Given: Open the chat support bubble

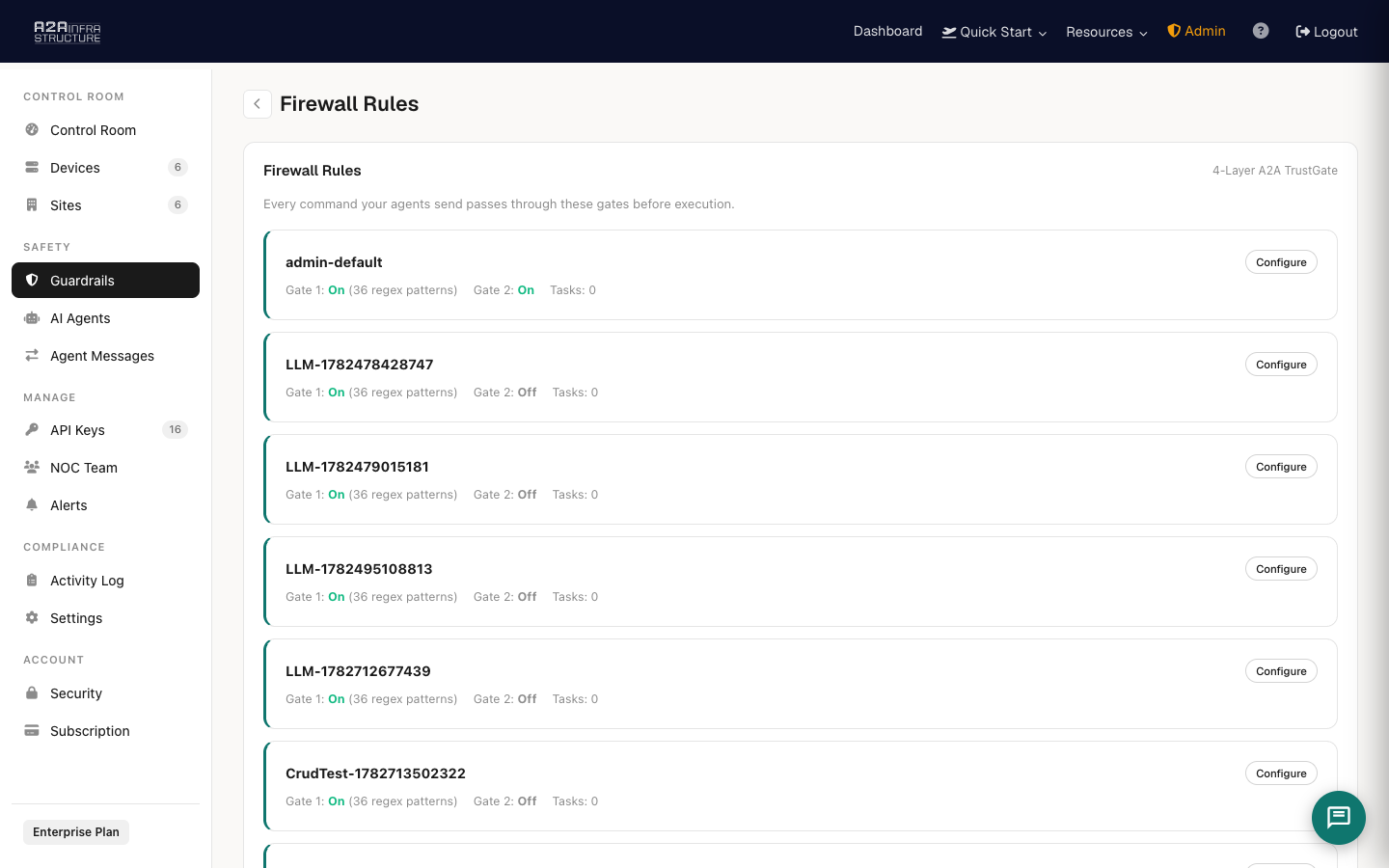Looking at the screenshot, I should pos(1339,818).
